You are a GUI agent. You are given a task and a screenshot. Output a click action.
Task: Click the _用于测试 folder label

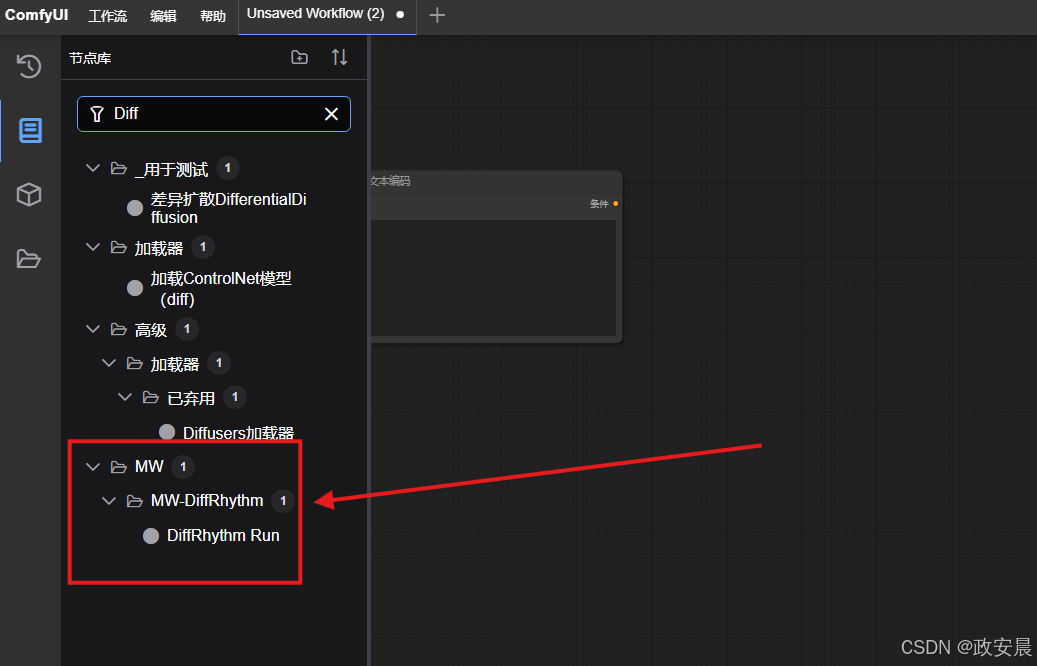coord(171,169)
